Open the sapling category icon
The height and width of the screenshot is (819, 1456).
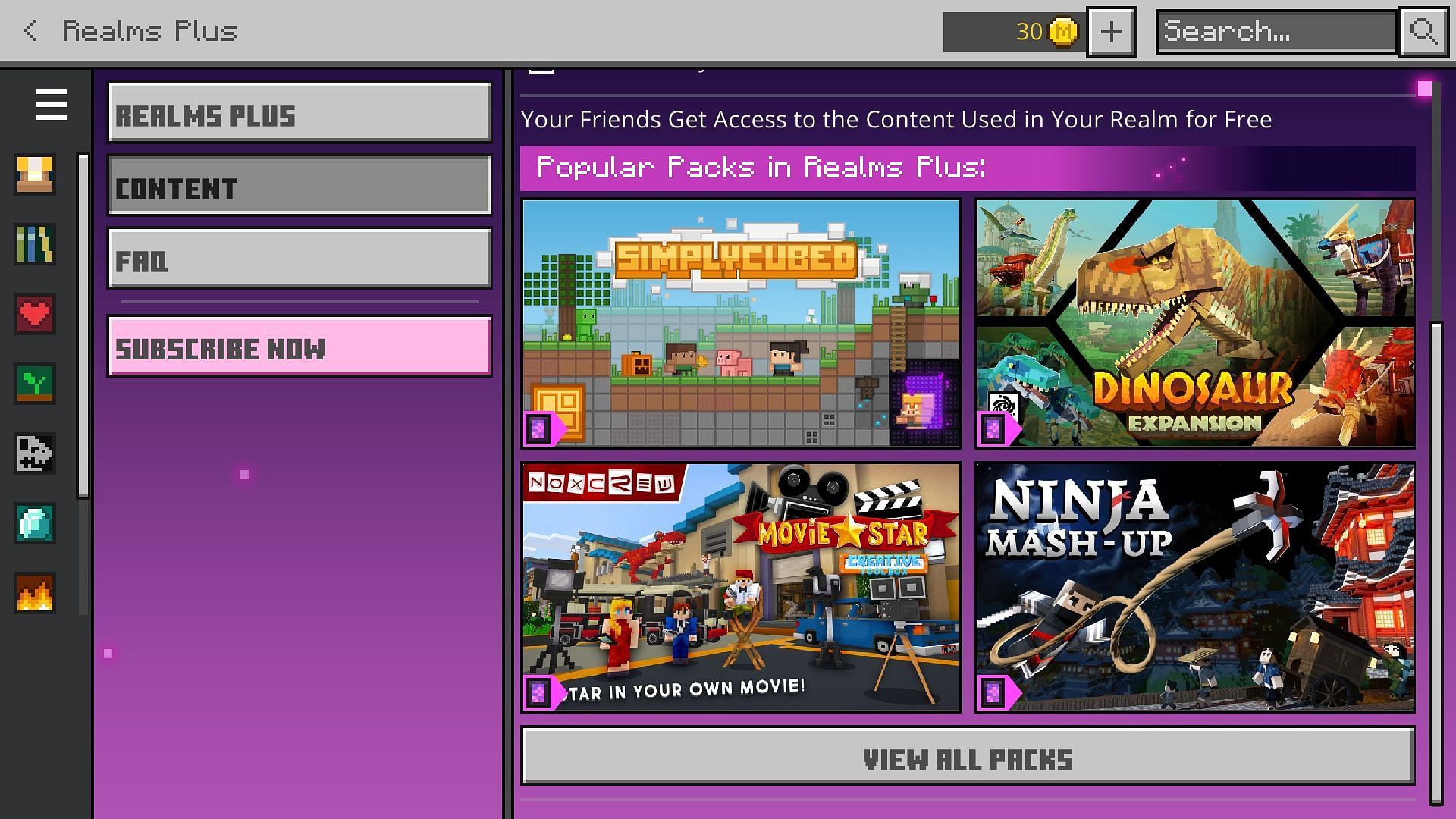coord(35,384)
